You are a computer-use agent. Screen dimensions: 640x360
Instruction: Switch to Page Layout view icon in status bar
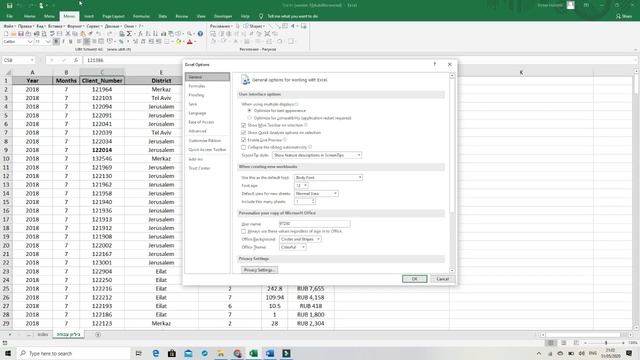(563, 343)
